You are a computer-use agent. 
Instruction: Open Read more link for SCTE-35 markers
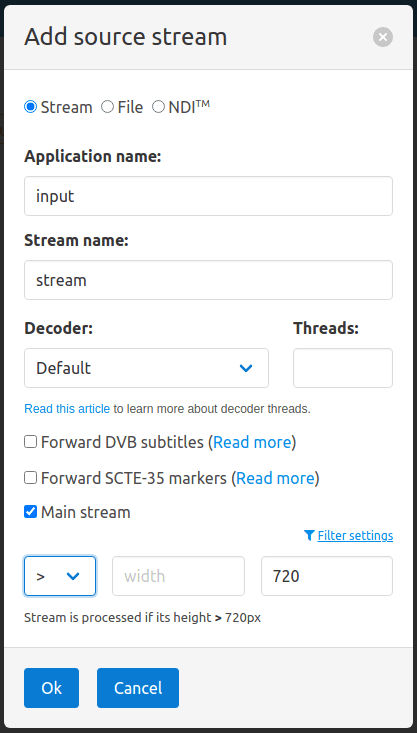pyautogui.click(x=275, y=478)
